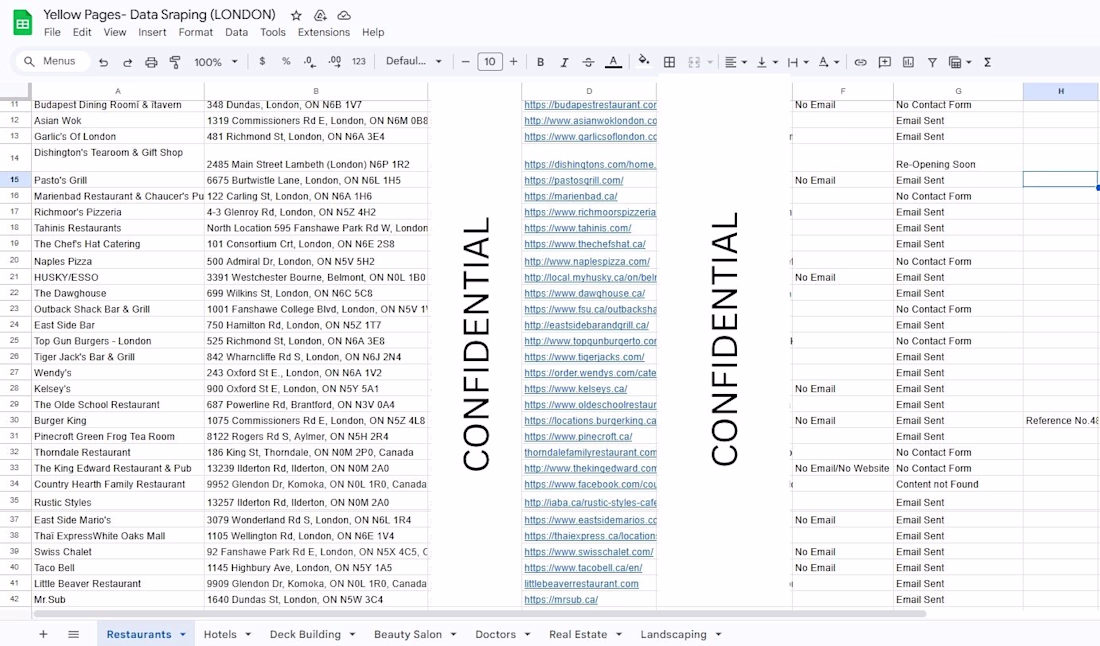Viewport: 1100px width, 646px height.
Task: Open the Default font dropdown
Action: [x=414, y=61]
